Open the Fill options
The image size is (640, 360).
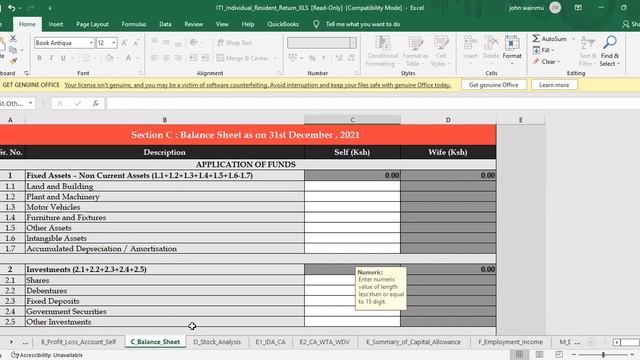point(544,50)
